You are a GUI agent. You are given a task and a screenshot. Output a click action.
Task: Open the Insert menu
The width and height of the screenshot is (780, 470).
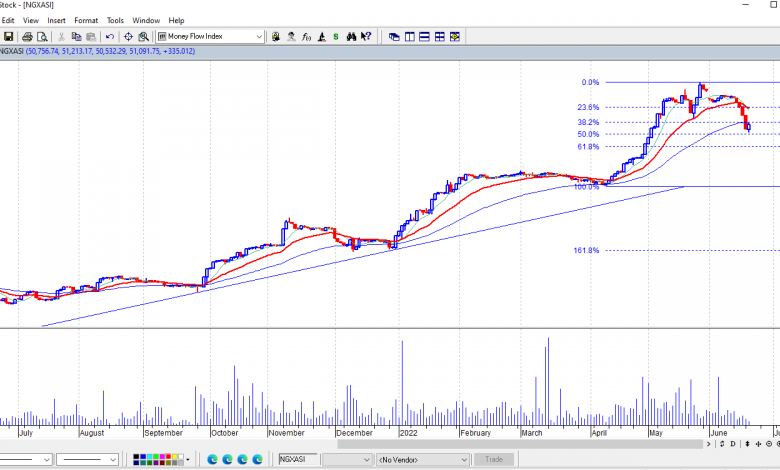coord(57,20)
